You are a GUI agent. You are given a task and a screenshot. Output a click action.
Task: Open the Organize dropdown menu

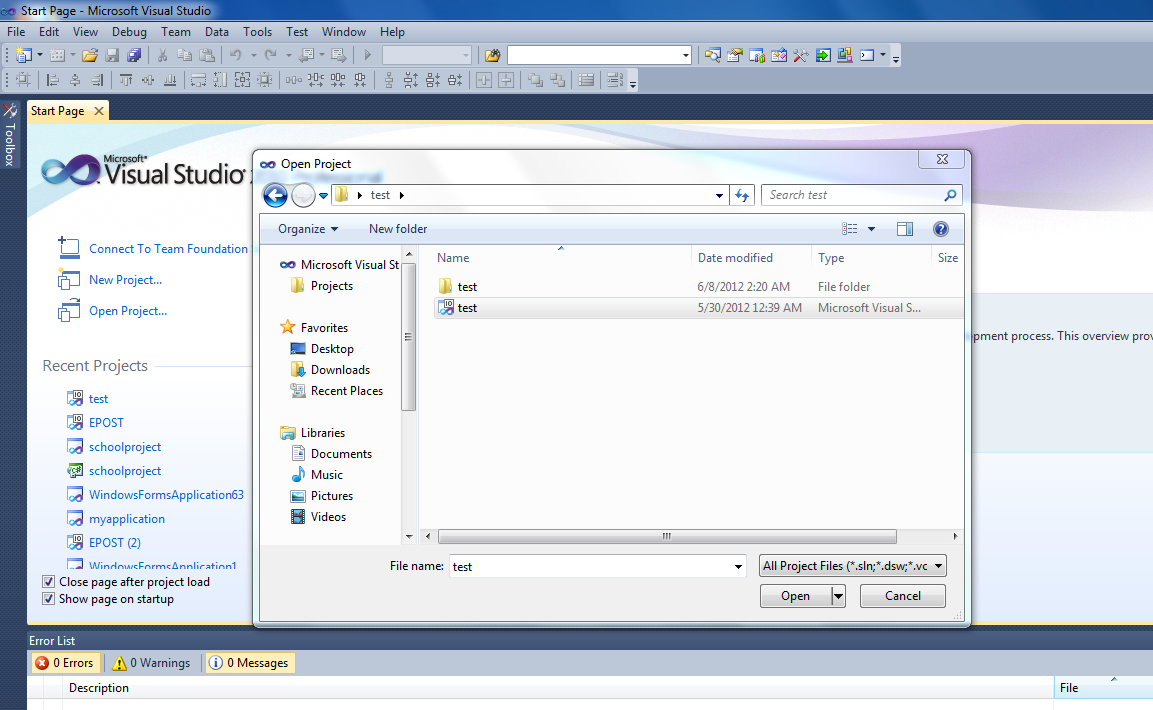pos(308,229)
